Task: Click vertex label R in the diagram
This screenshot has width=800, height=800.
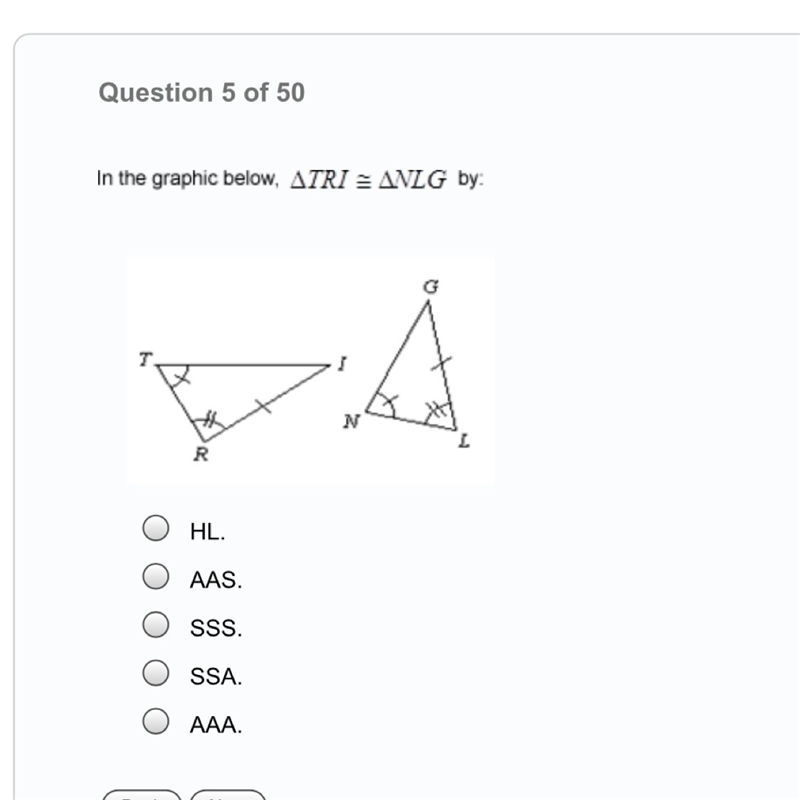Action: 201,454
